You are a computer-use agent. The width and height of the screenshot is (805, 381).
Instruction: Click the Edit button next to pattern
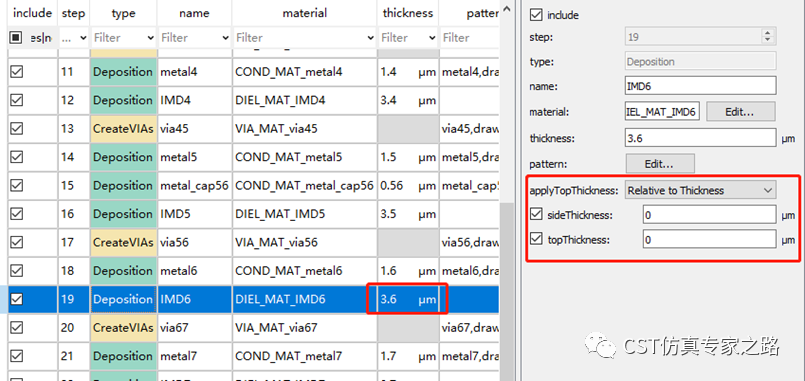pos(660,164)
